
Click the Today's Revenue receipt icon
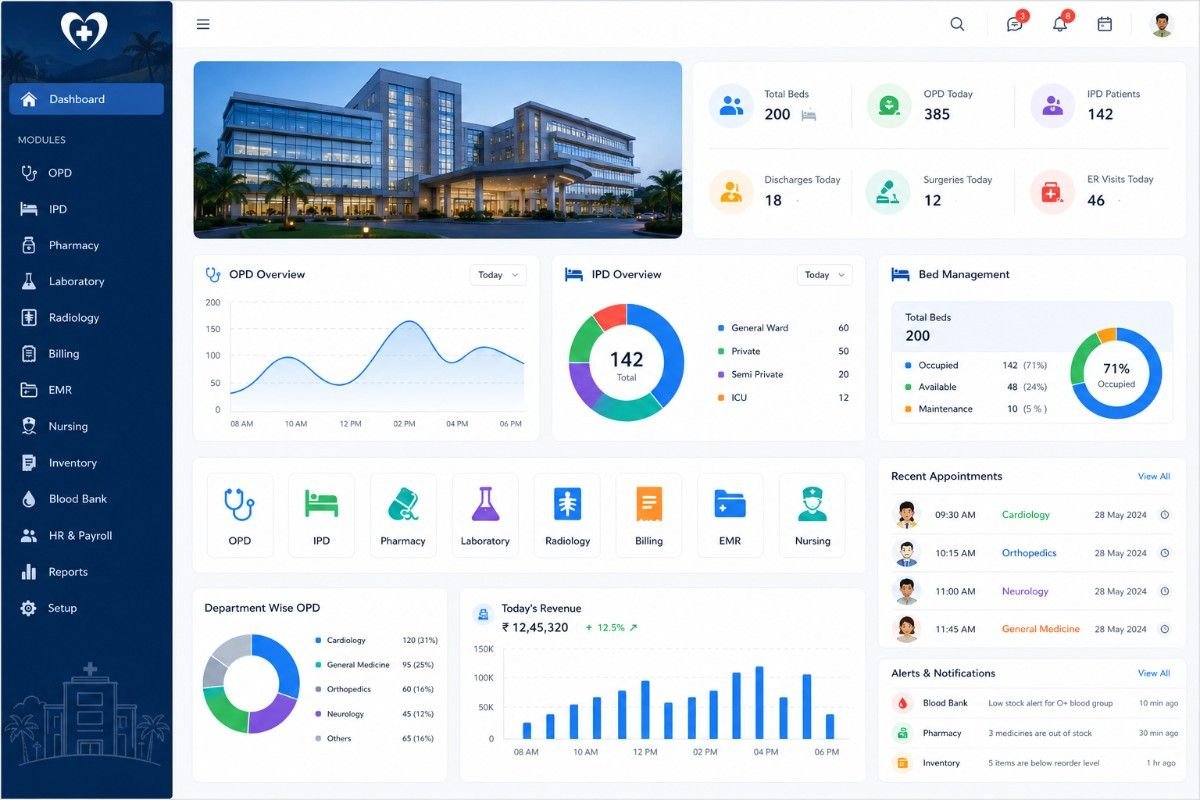click(x=483, y=615)
